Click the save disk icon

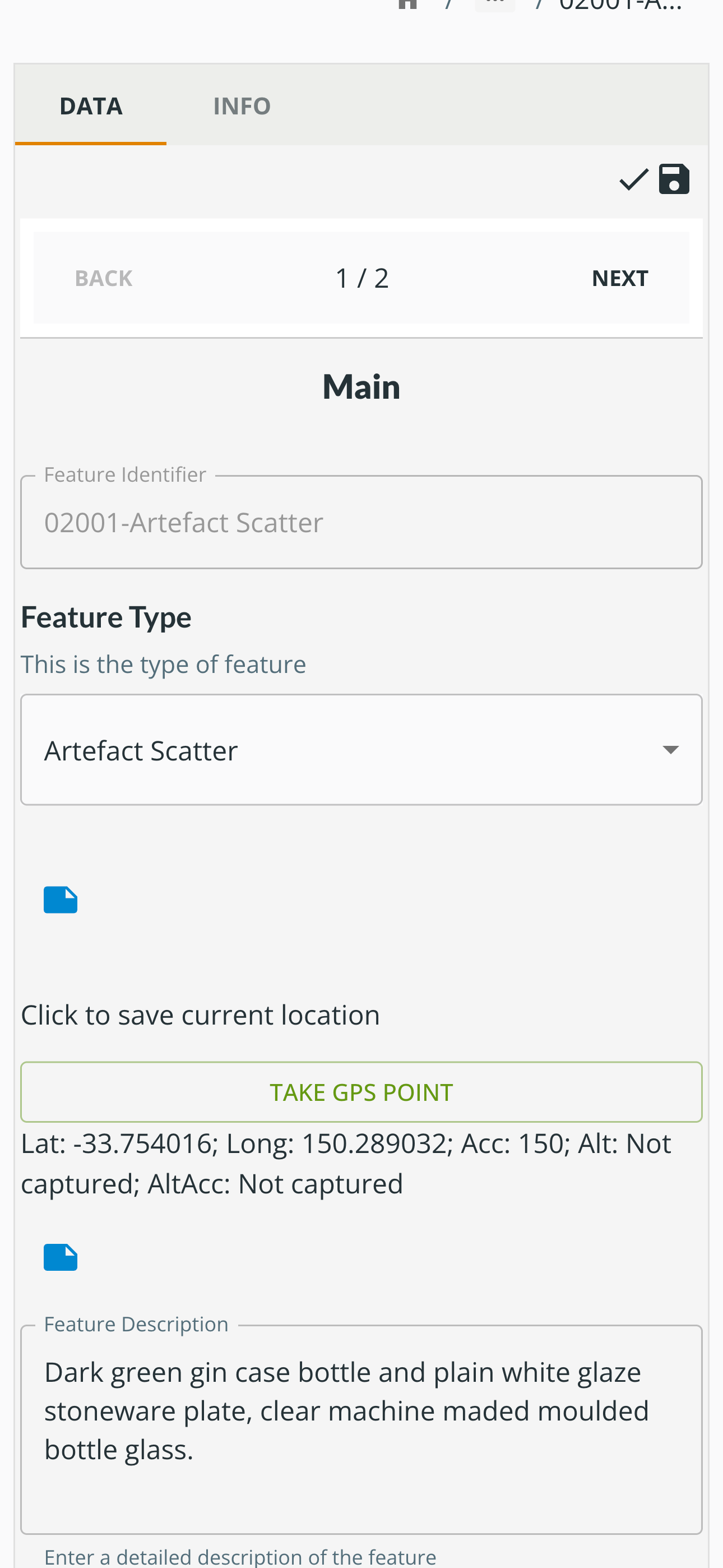click(674, 179)
